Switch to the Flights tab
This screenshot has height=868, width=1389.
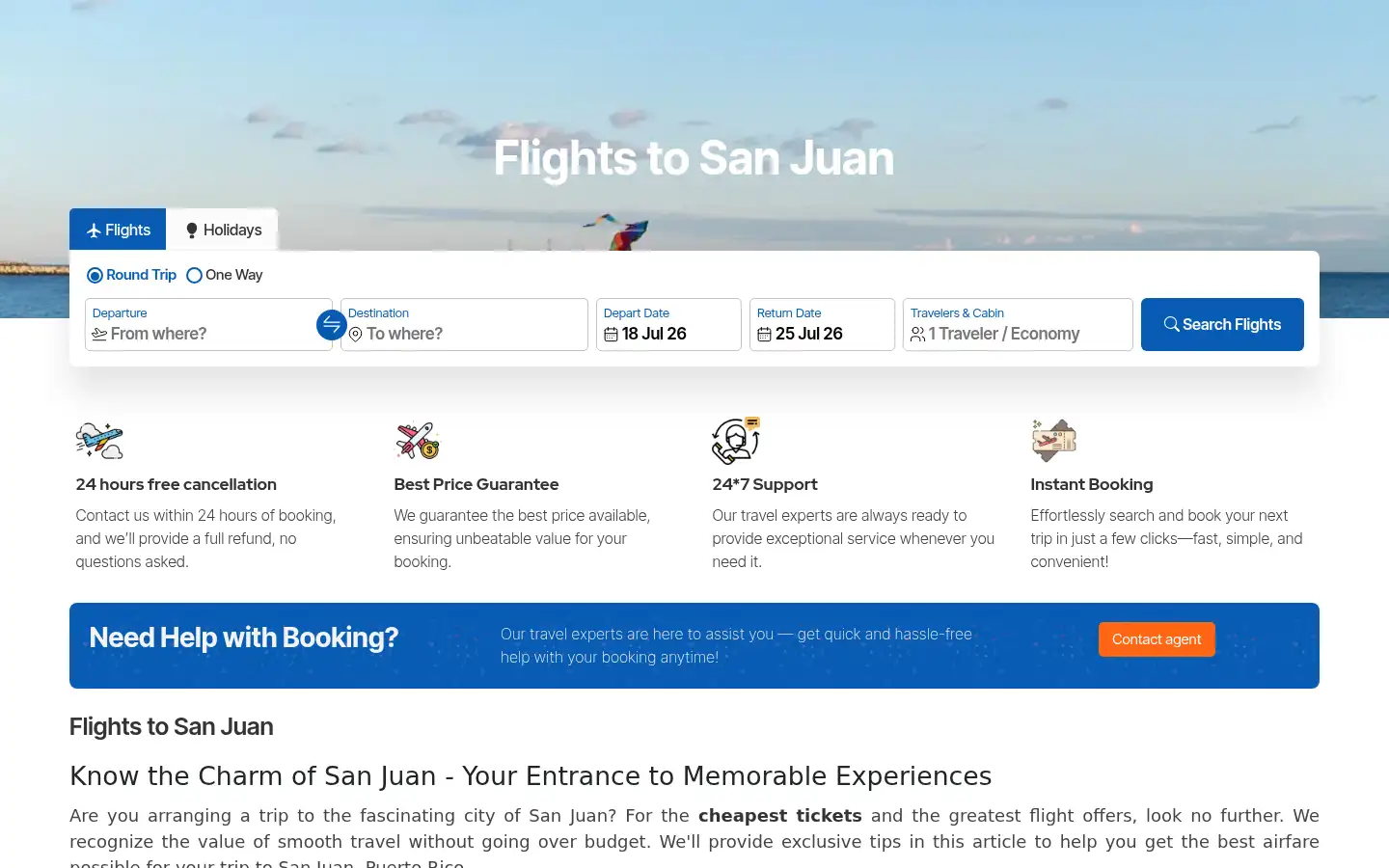click(118, 230)
